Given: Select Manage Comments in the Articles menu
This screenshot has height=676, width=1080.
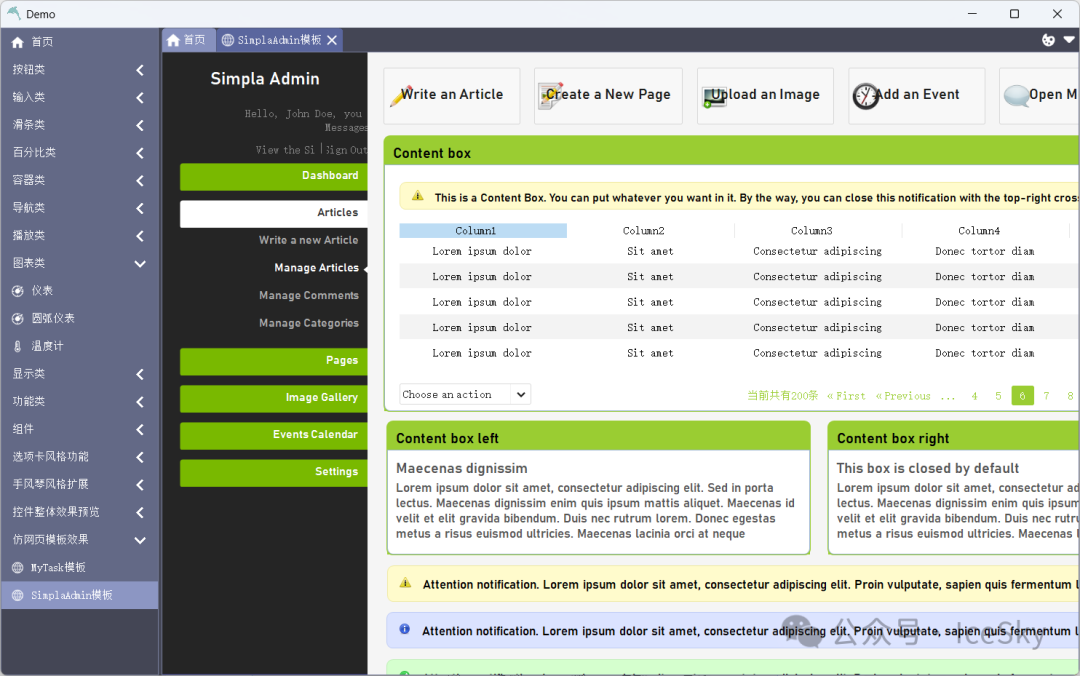Looking at the screenshot, I should point(308,296).
